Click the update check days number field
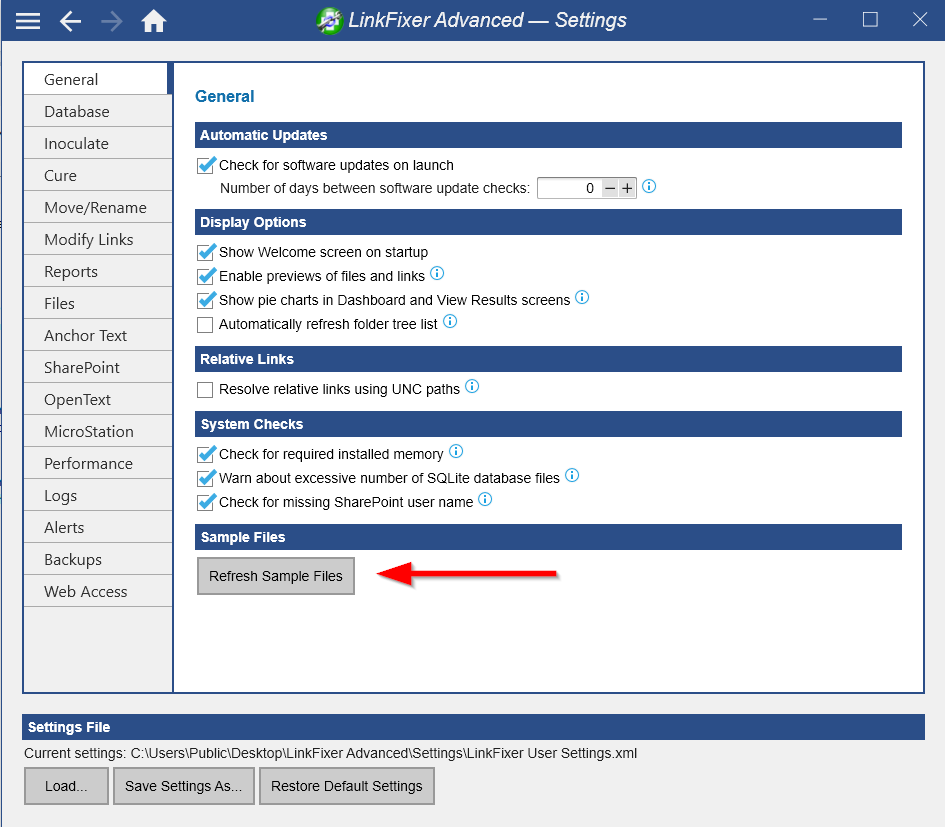Image resolution: width=945 pixels, height=827 pixels. [x=570, y=189]
